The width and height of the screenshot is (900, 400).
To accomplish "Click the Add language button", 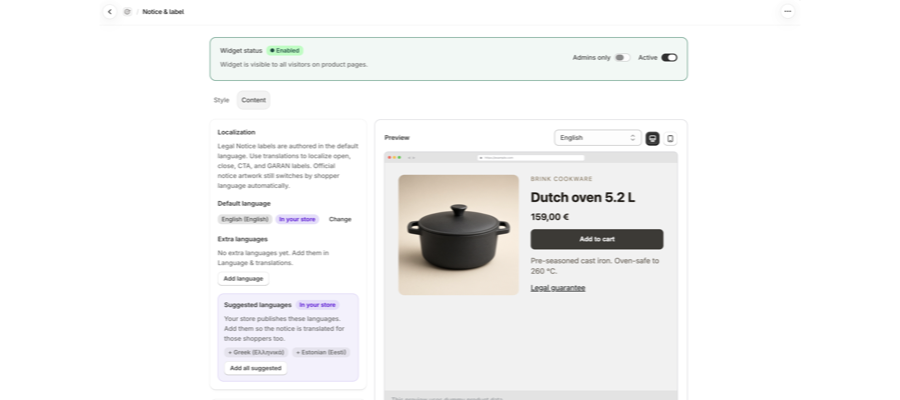I will coord(243,278).
